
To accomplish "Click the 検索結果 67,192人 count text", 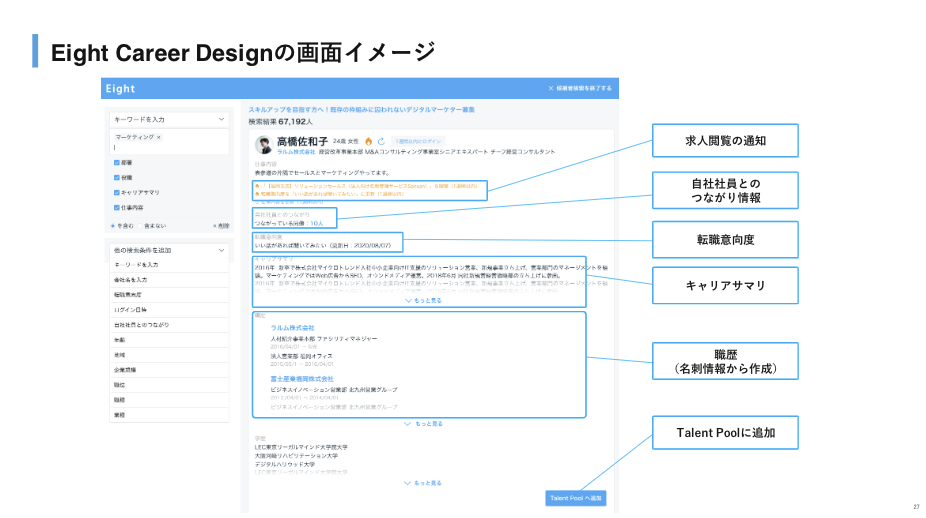I will pos(281,122).
